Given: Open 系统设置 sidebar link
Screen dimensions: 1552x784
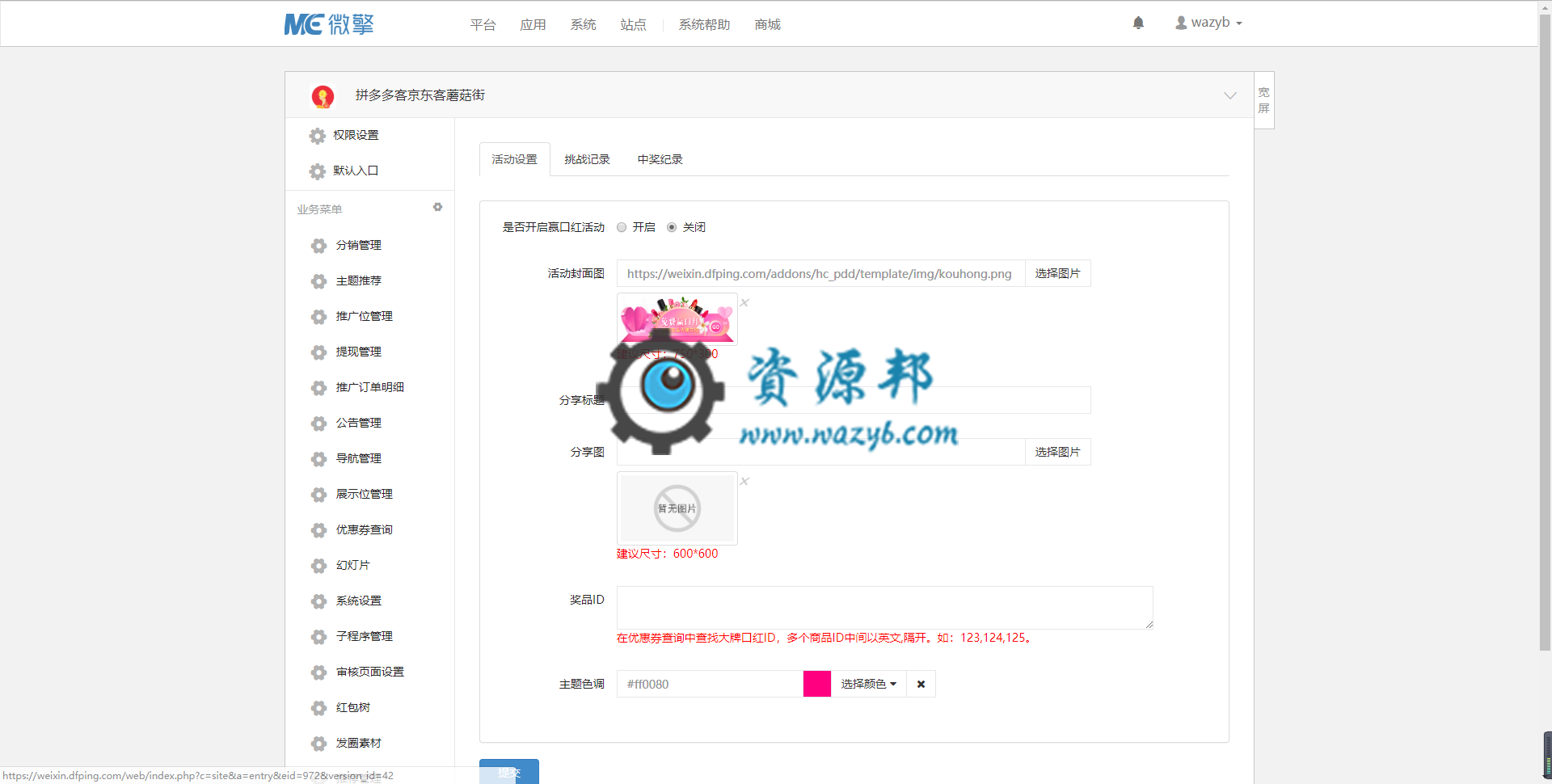Looking at the screenshot, I should click(x=358, y=601).
